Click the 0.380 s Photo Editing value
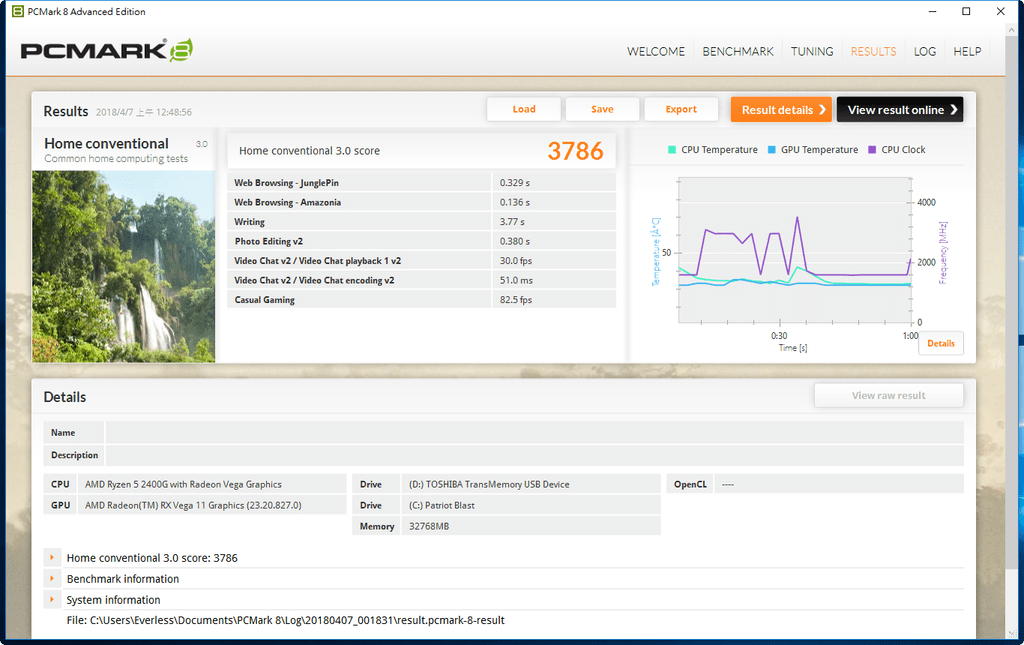The image size is (1024, 645). click(515, 242)
